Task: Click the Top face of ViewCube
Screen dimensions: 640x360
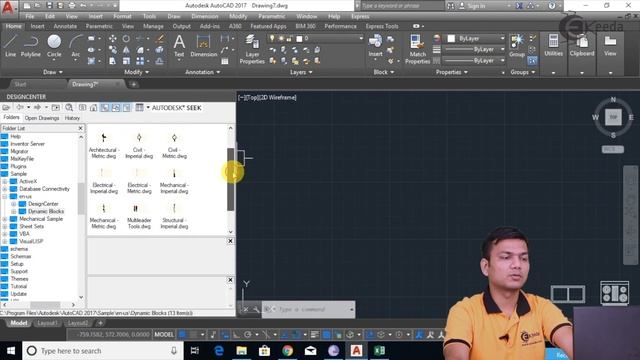Action: click(x=613, y=118)
